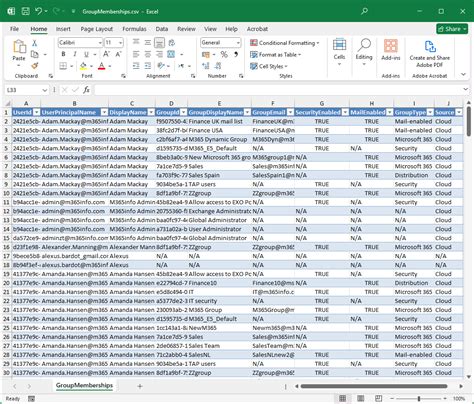Viewport: 474px width, 404px height.
Task: Click the Cells button
Action: (339, 52)
